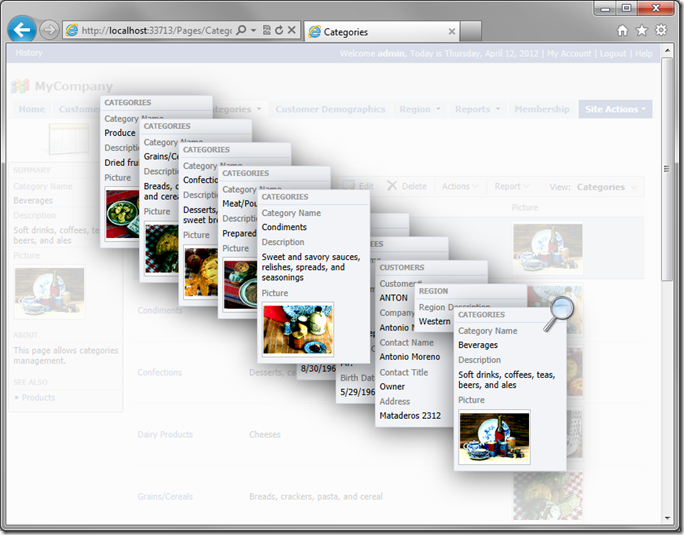
Task: Click the Grains/Cereals row link
Action: tap(165, 496)
